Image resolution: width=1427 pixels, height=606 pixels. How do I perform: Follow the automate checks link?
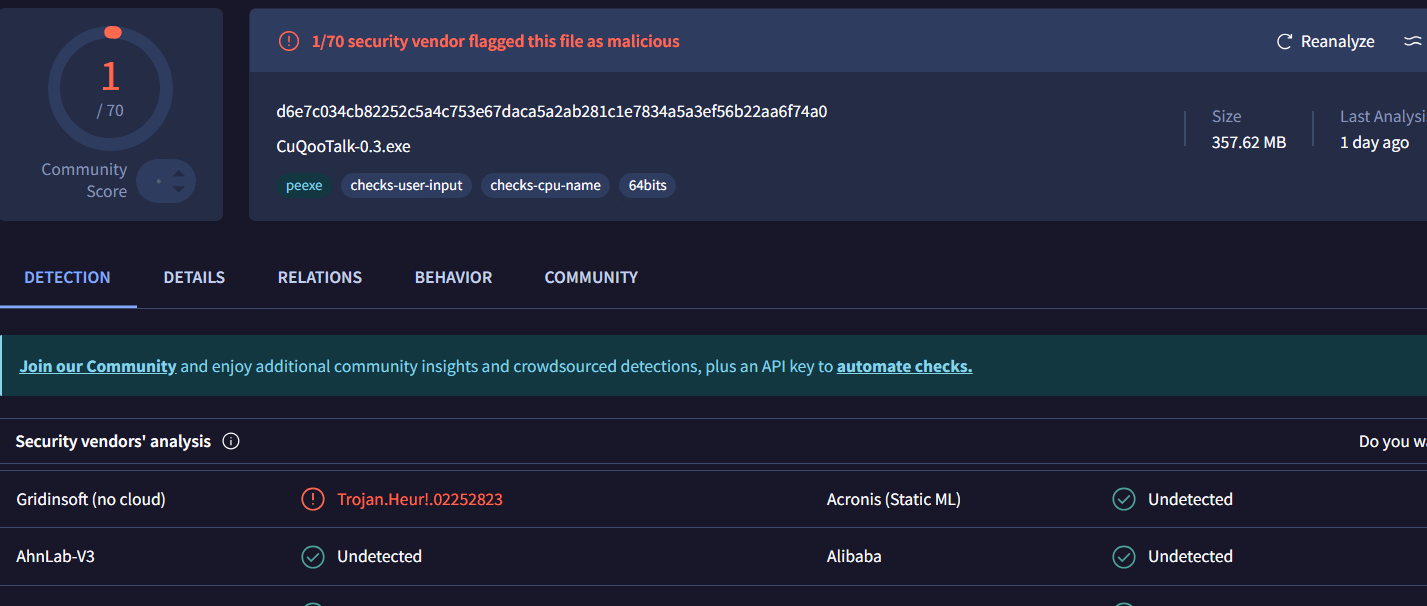point(904,366)
